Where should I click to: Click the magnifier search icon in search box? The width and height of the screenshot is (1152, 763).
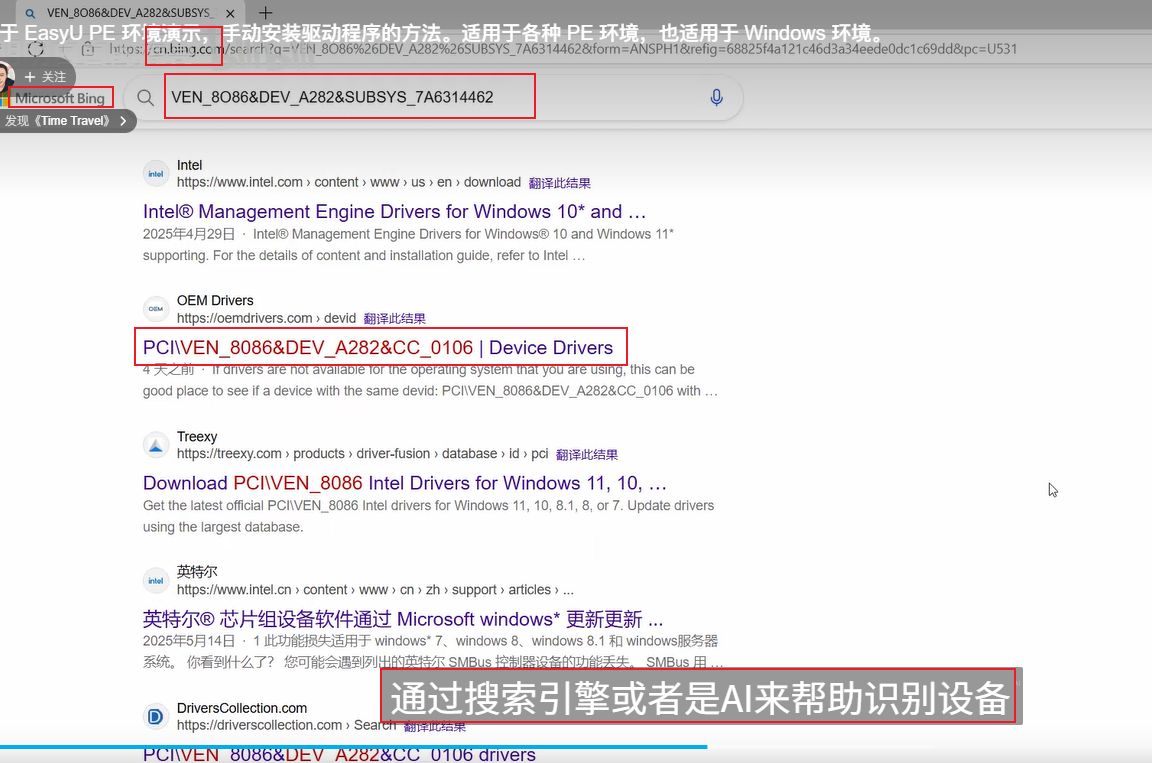coord(145,98)
